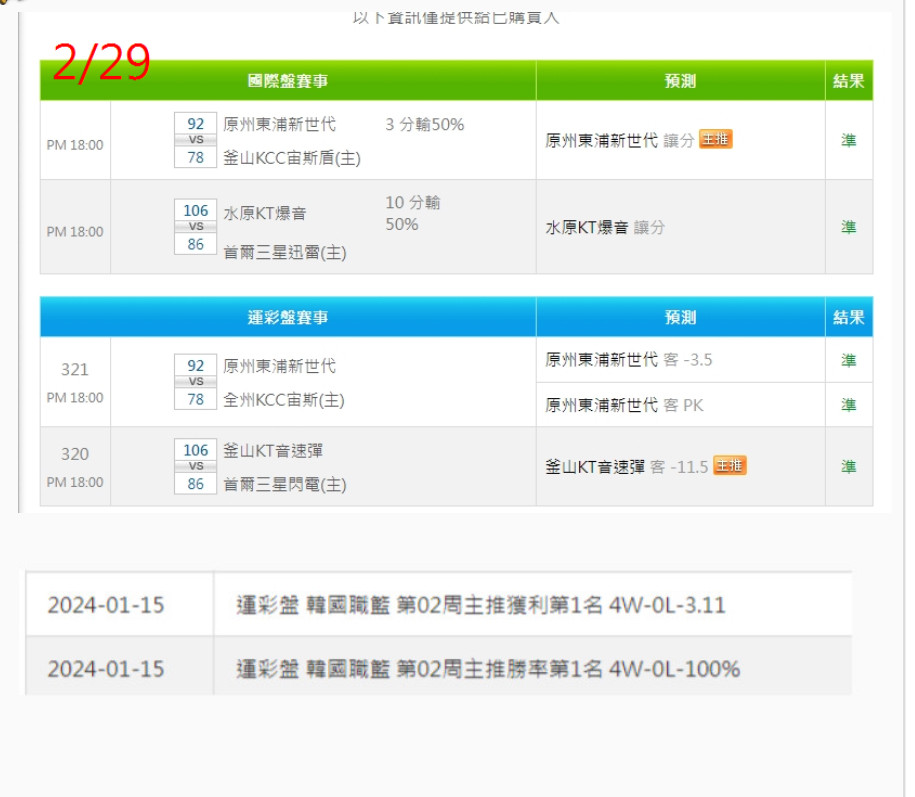Select the green 國際盤賽事 header
This screenshot has height=797, width=915.
coord(288,81)
